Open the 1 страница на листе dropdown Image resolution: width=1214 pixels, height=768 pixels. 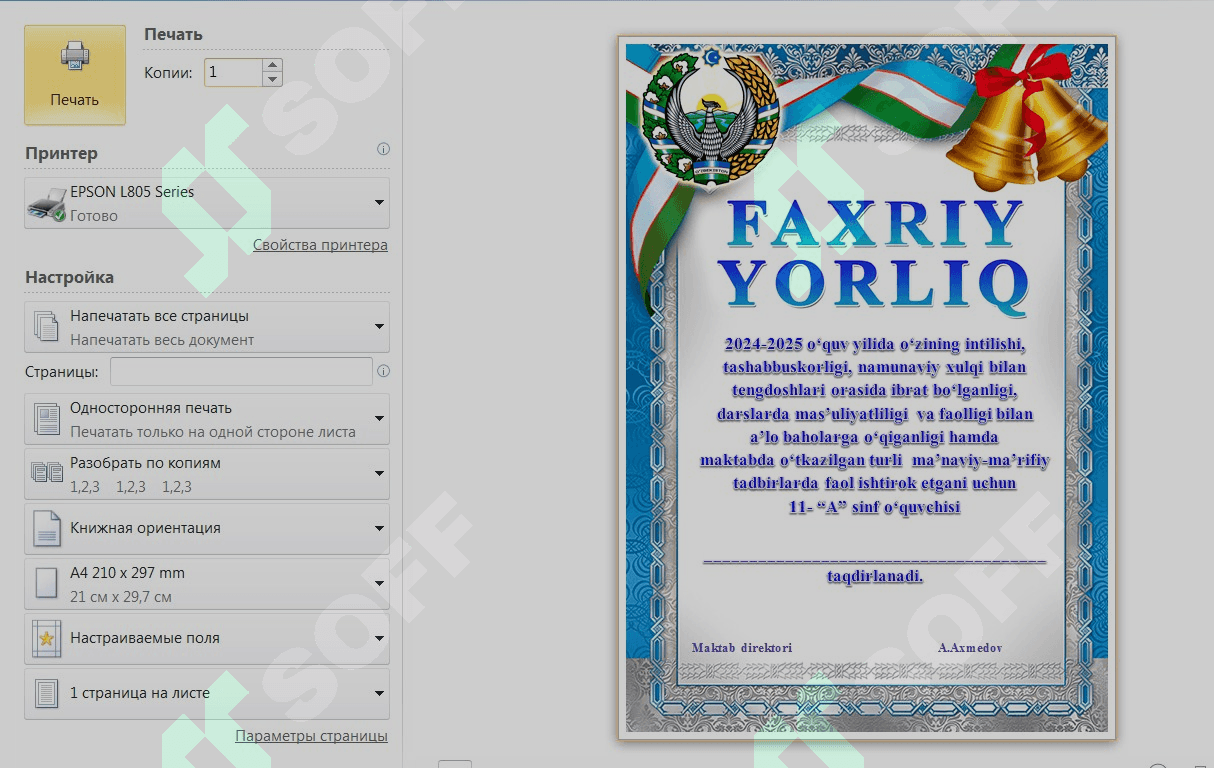tap(207, 693)
